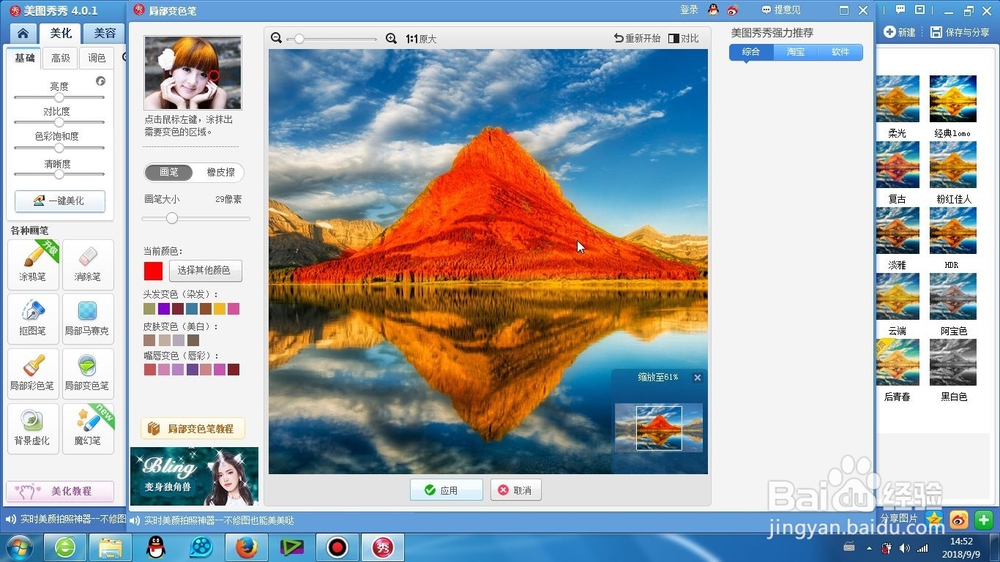Open 提意见 feedback

(x=781, y=10)
